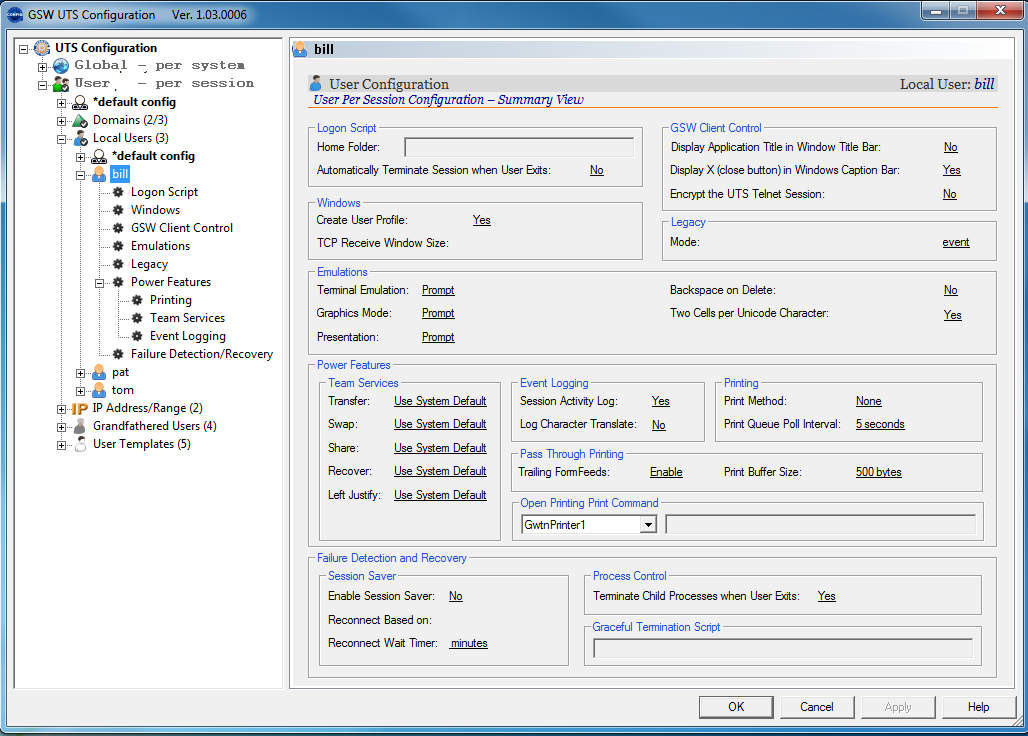Expand the Global per system node
1028x736 pixels.
point(43,67)
